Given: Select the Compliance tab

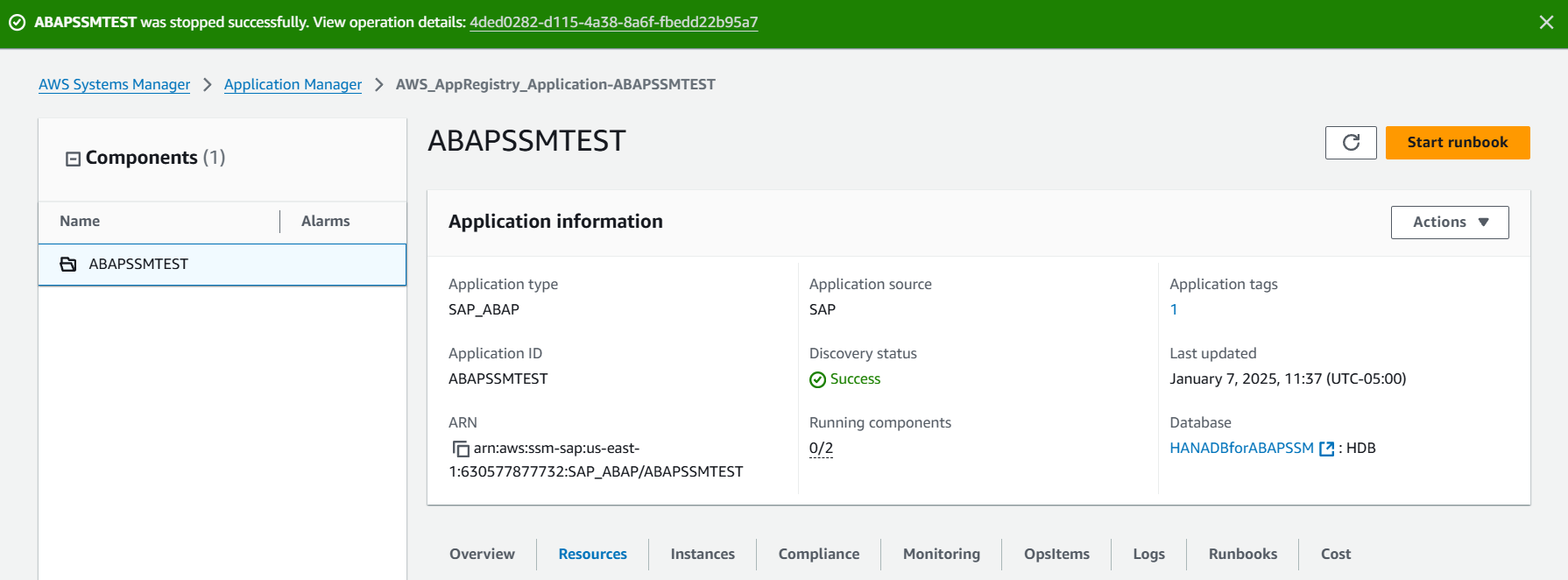Looking at the screenshot, I should (819, 554).
